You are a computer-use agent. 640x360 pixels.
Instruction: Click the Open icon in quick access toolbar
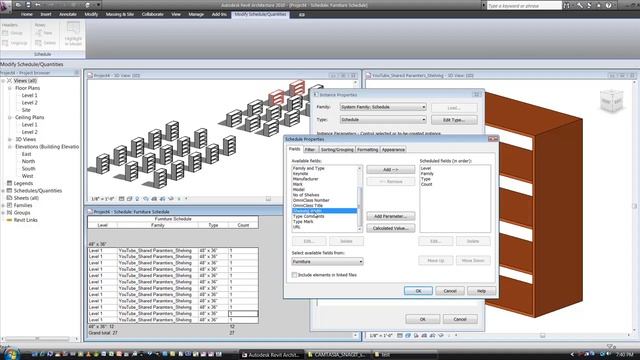point(19,5)
